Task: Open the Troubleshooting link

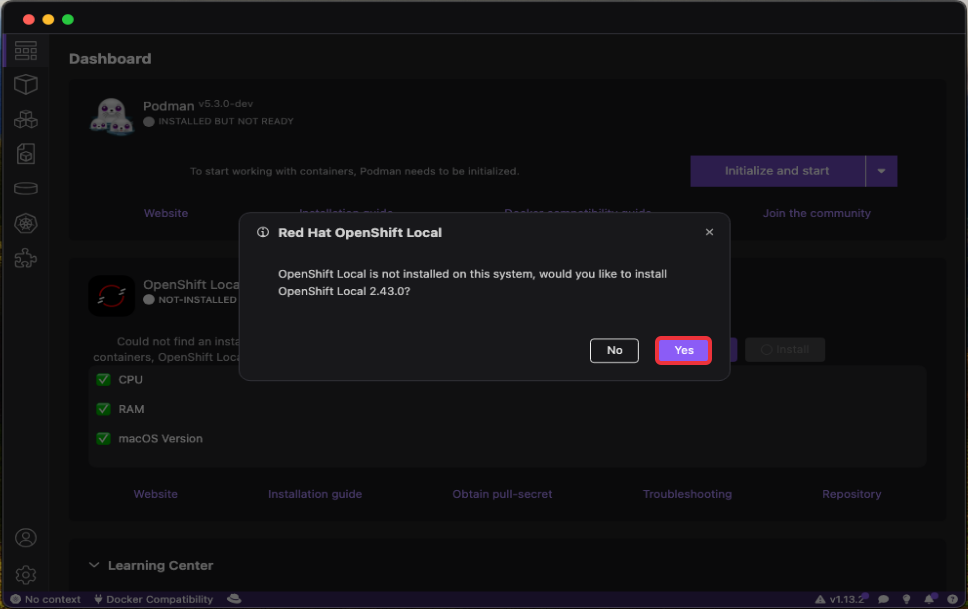Action: 687,494
